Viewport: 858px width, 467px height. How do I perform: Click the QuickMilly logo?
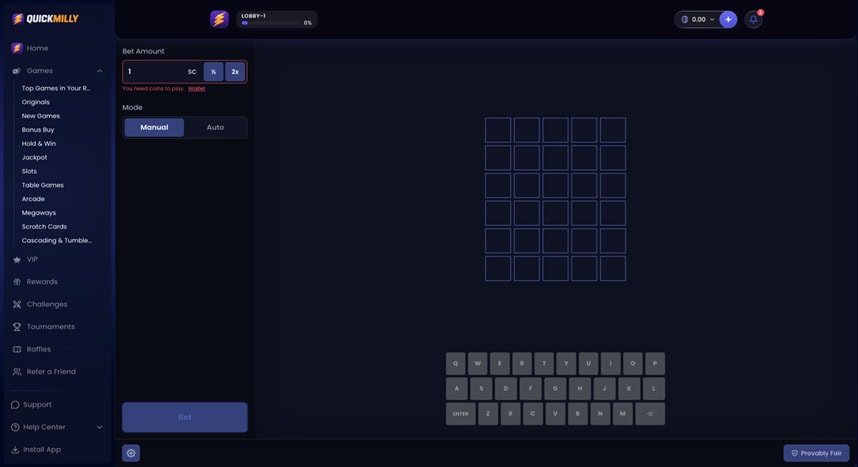coord(46,19)
